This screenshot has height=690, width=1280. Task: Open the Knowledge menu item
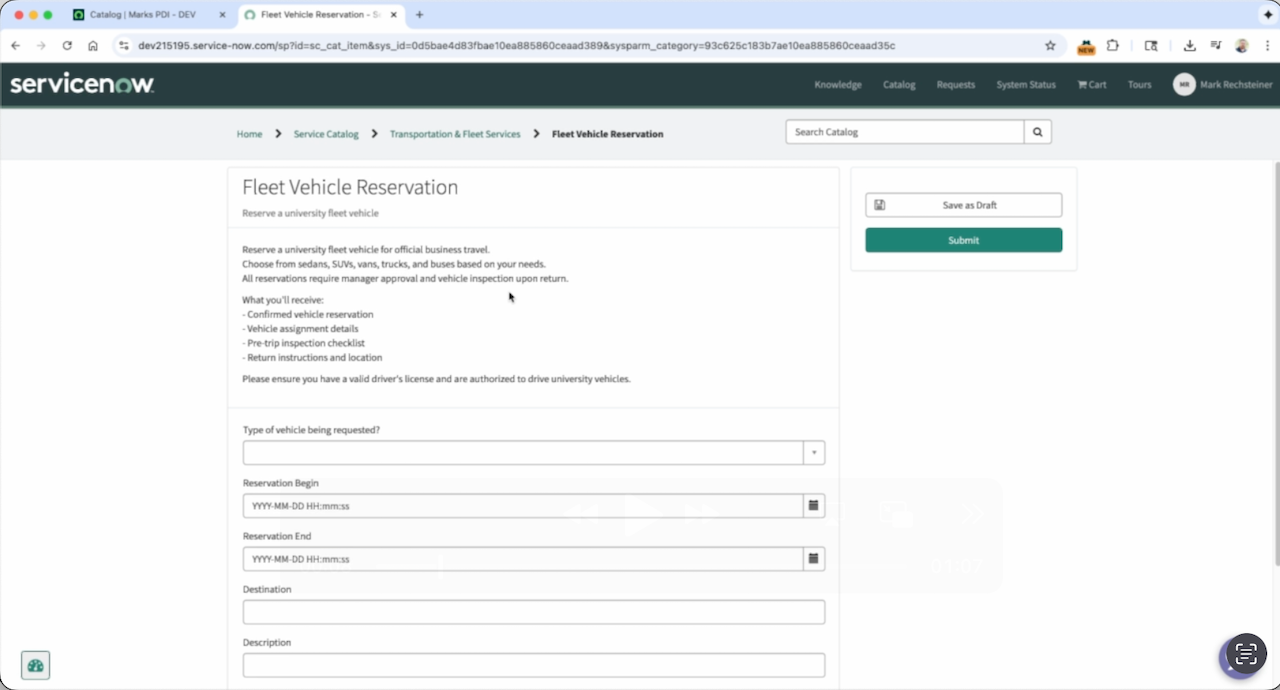837,85
